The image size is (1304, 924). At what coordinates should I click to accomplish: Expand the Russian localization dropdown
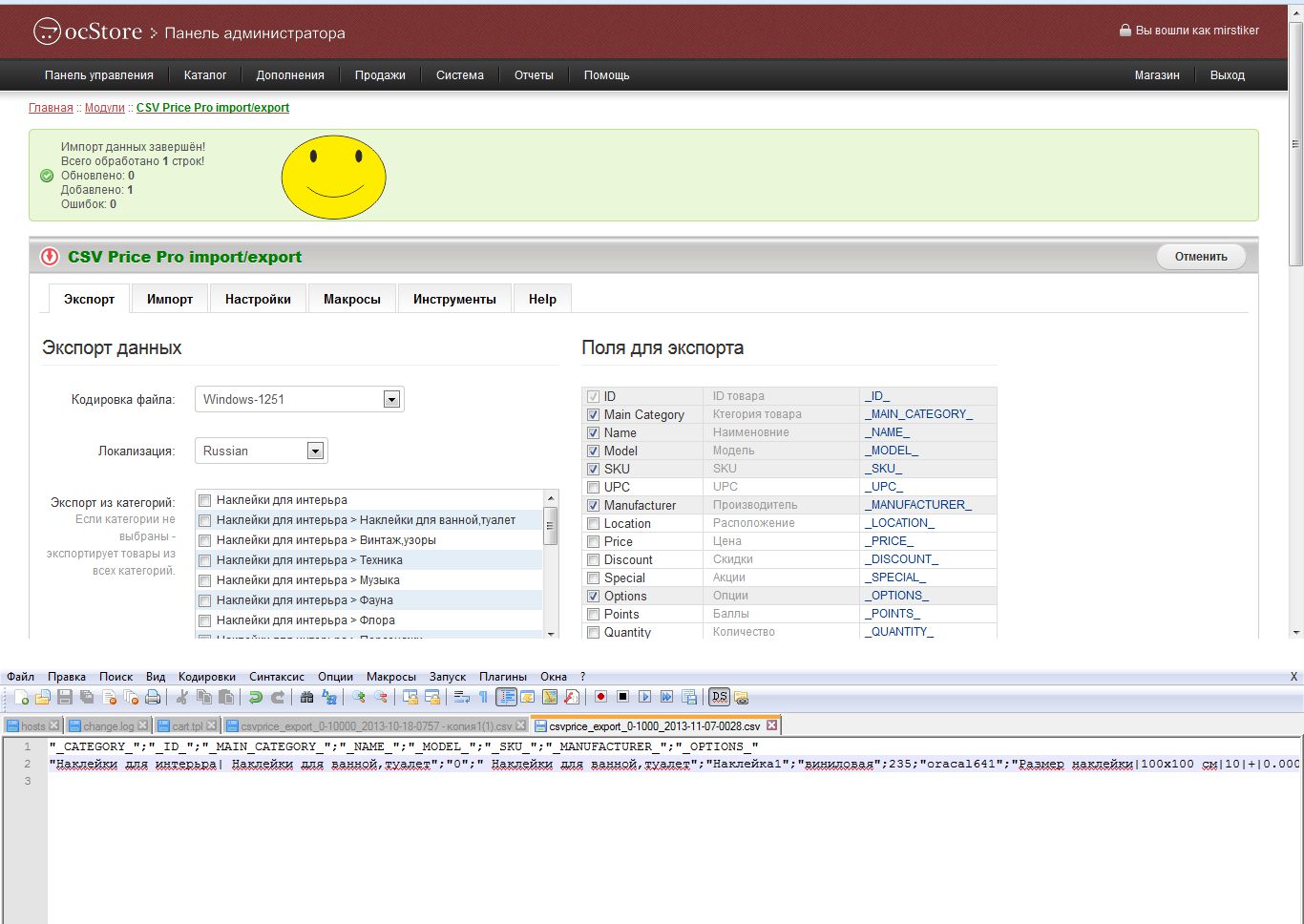click(x=315, y=451)
